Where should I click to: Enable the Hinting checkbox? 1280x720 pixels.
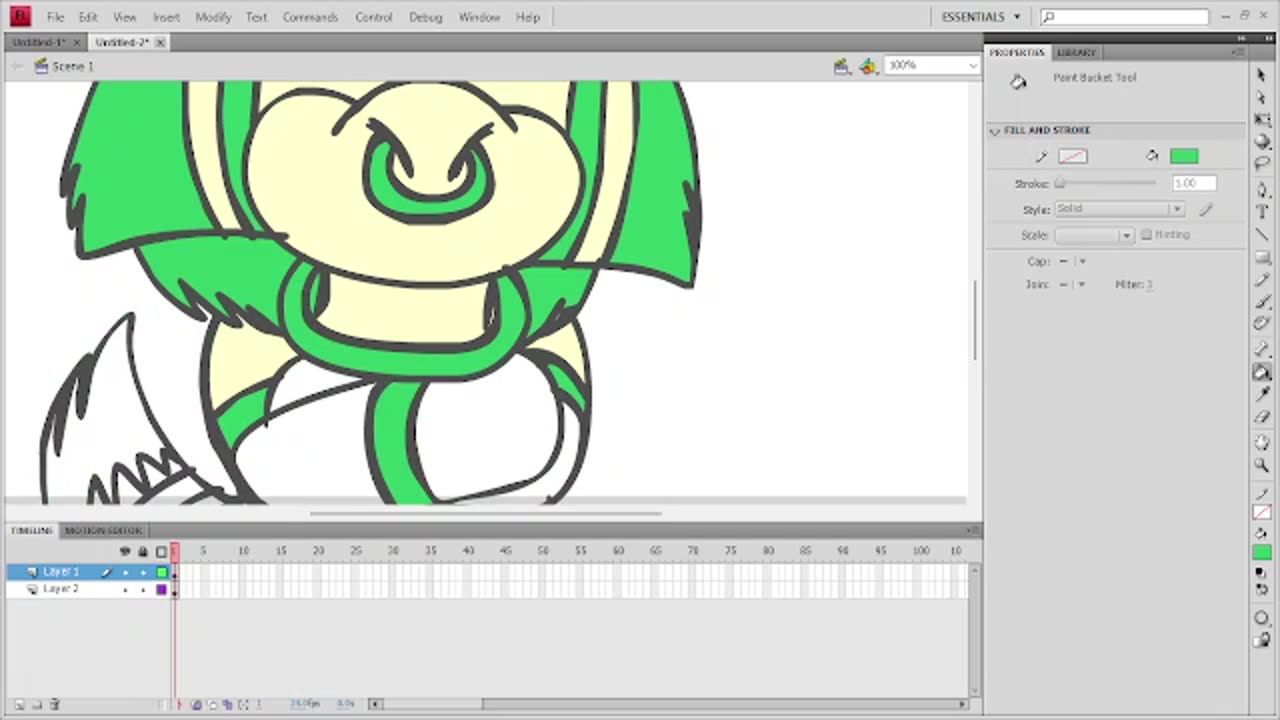click(1146, 235)
